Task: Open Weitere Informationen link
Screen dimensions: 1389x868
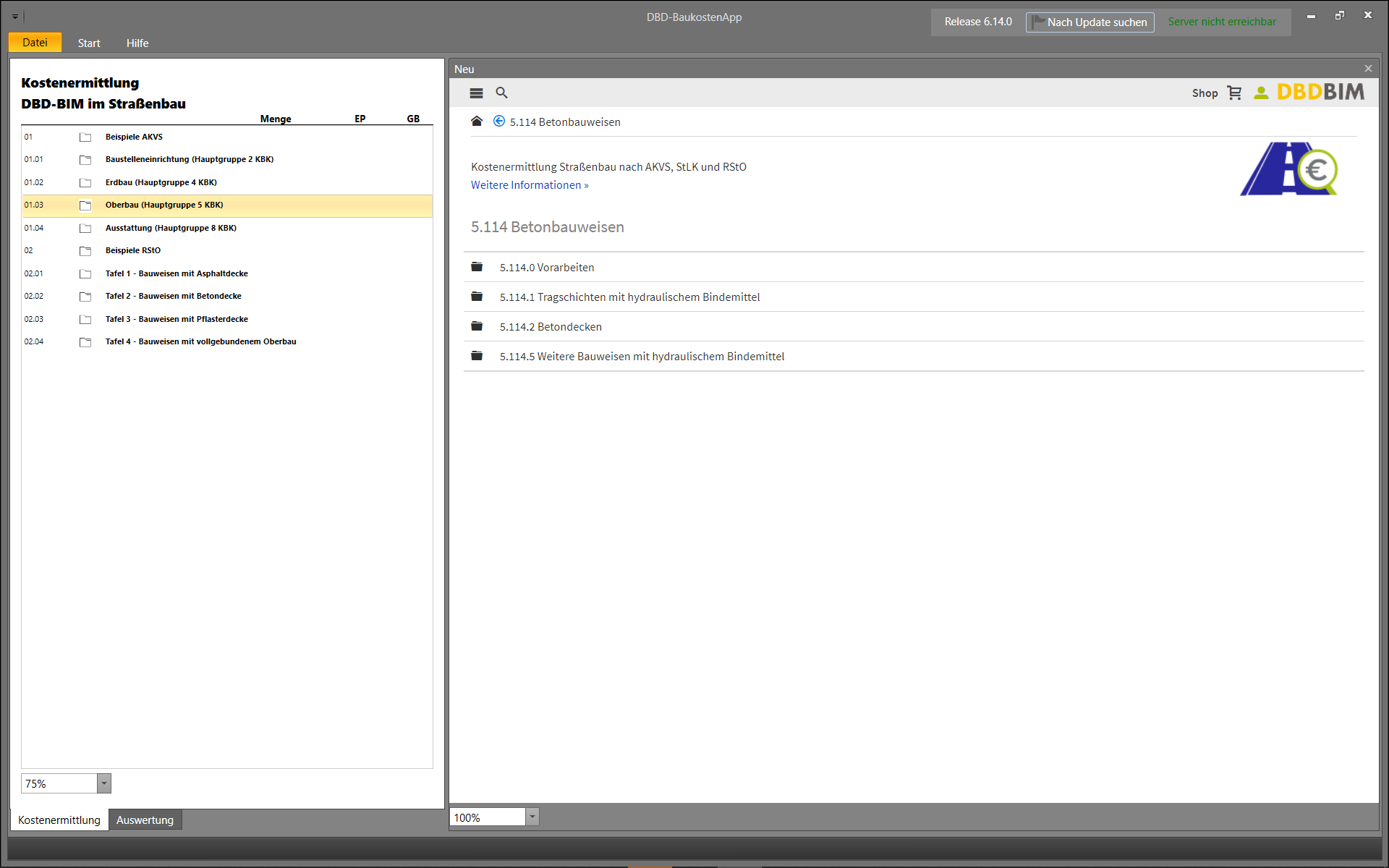Action: pos(530,185)
